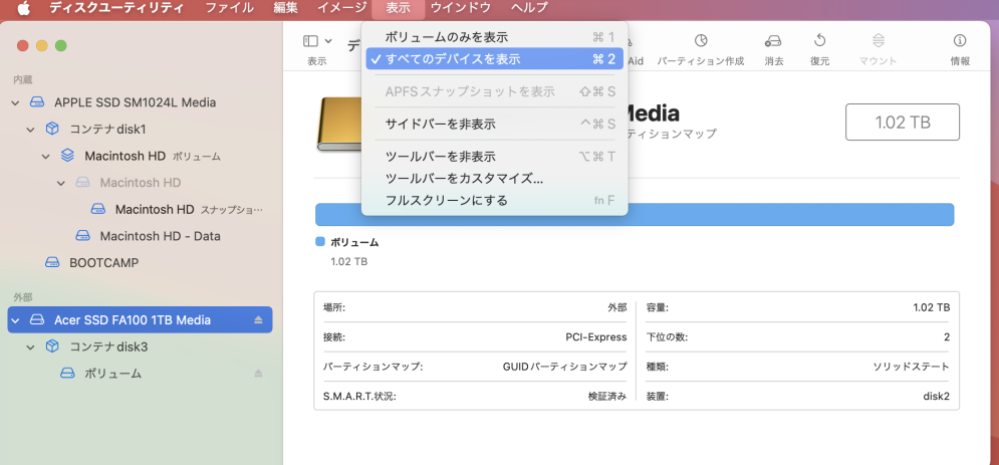Open the ヘルプ menu
Viewport: 999px width, 465px height.
pos(529,8)
